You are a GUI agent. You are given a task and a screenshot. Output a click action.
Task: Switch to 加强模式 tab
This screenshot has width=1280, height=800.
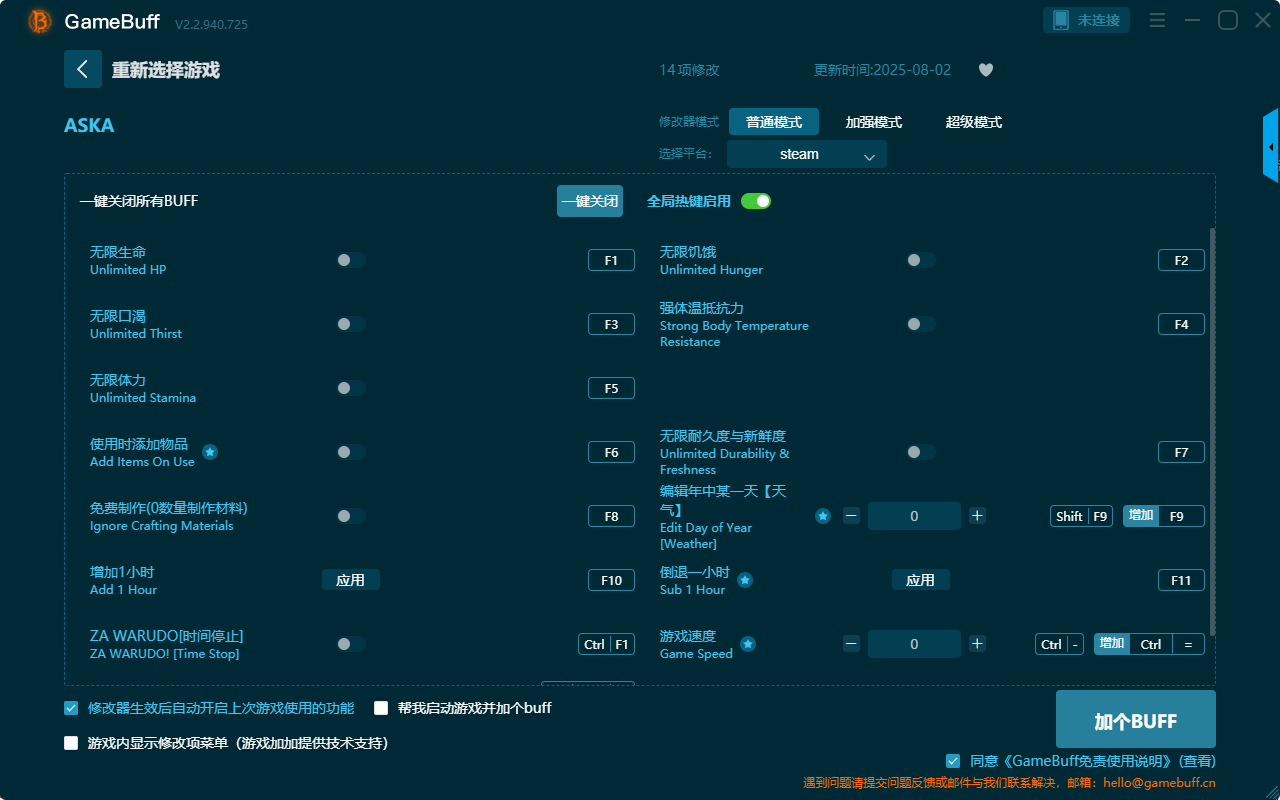874,122
